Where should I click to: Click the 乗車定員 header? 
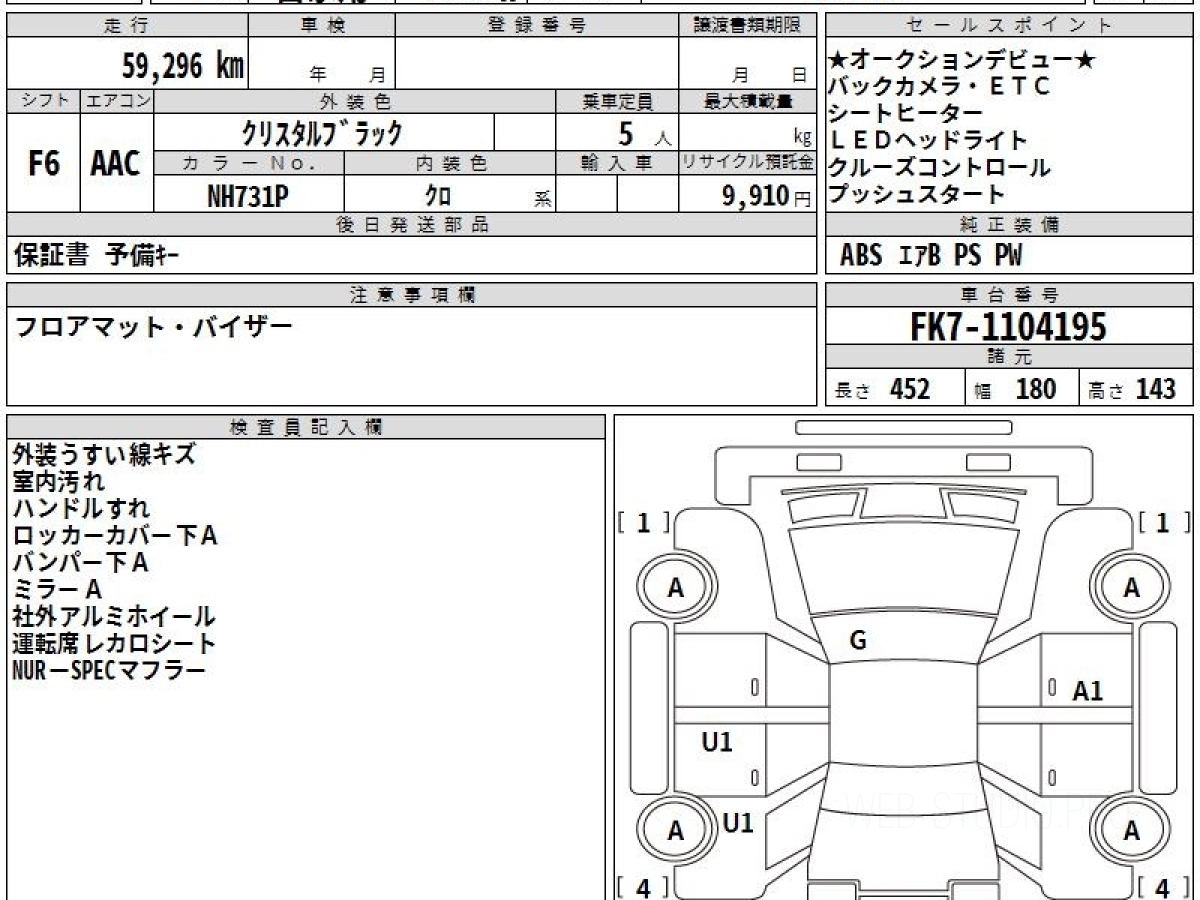pyautogui.click(x=617, y=101)
